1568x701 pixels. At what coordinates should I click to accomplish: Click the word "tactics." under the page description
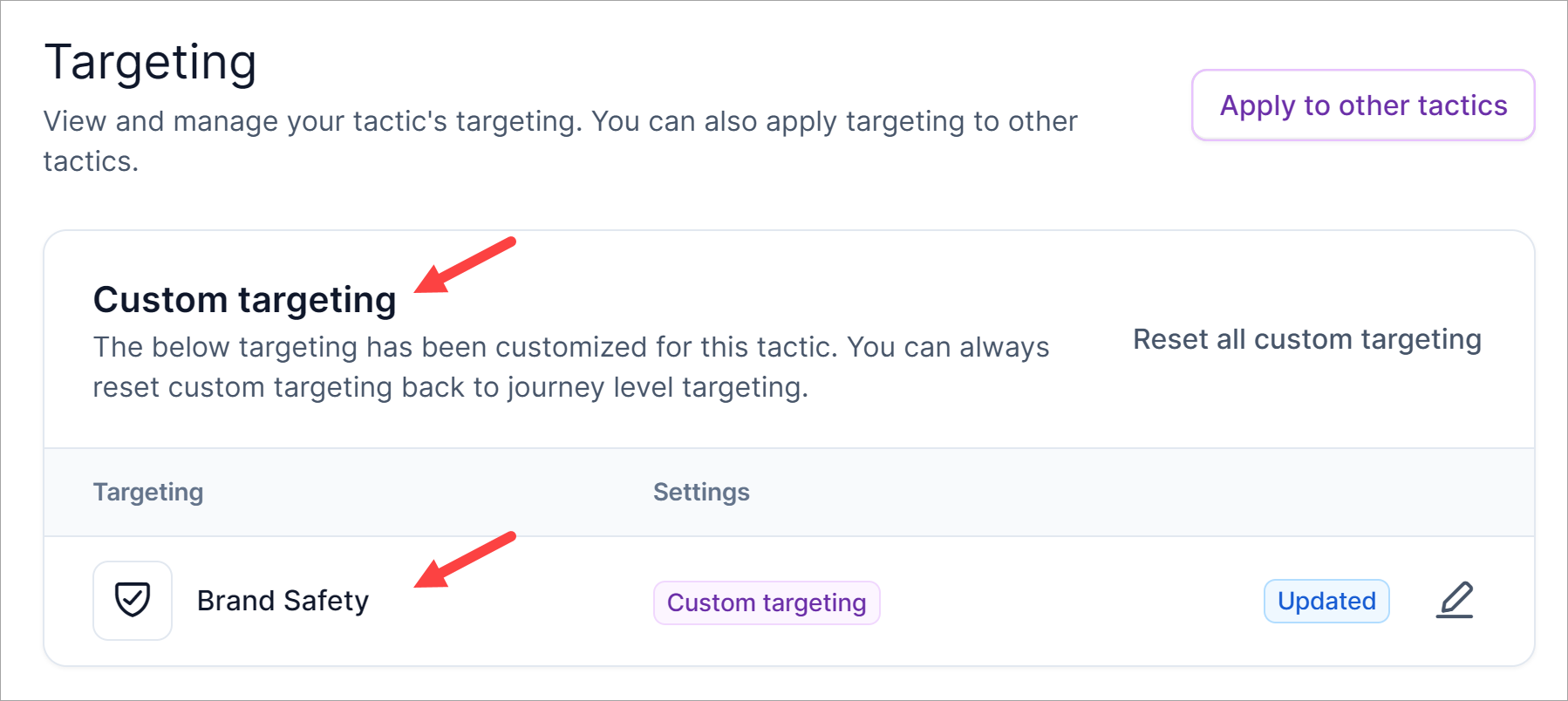(91, 161)
